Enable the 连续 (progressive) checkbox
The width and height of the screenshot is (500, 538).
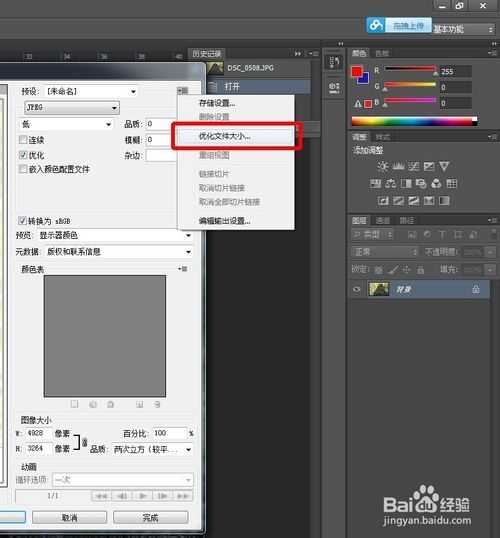(x=23, y=140)
